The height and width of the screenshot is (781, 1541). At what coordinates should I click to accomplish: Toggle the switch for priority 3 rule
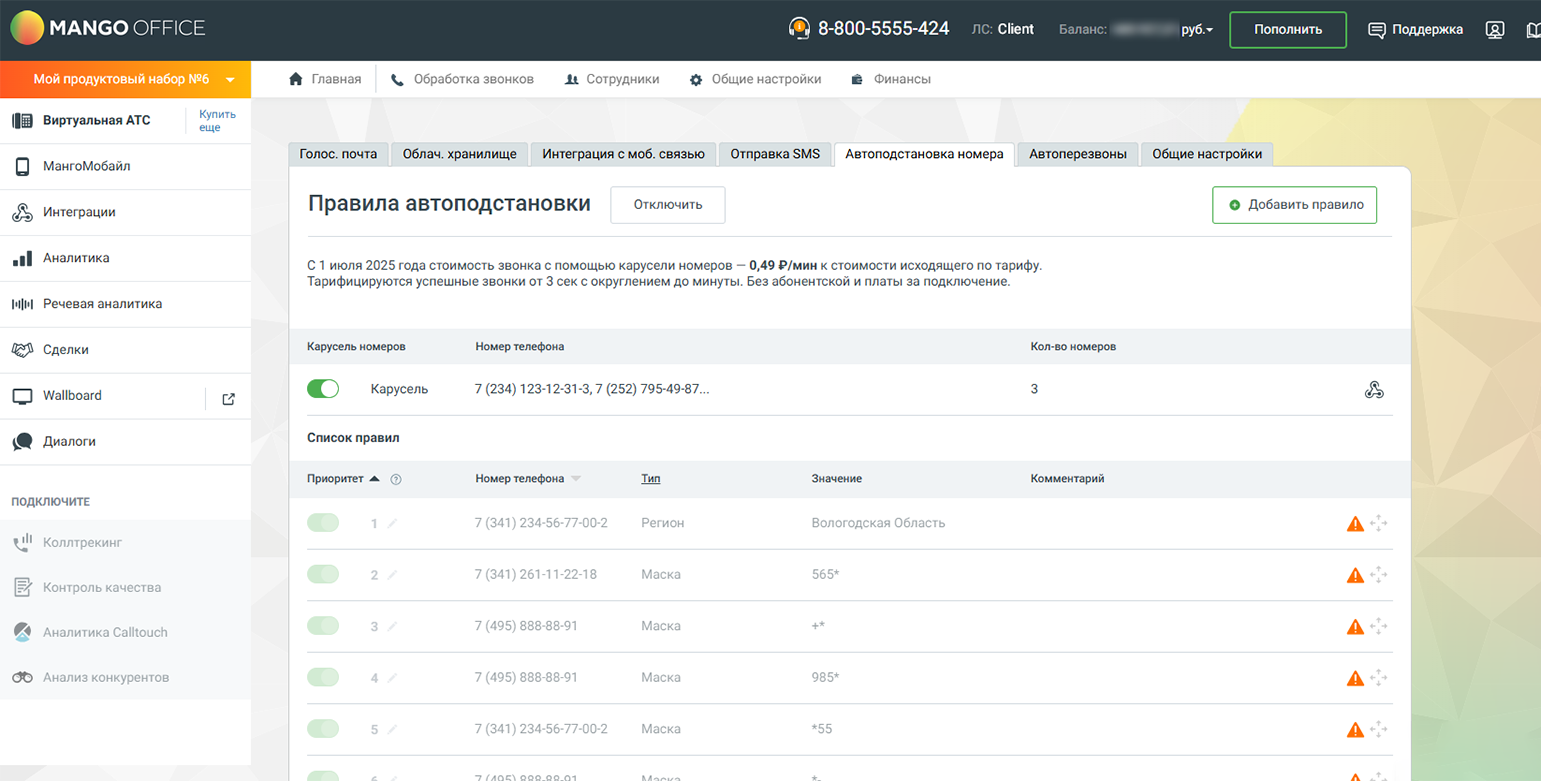pos(323,626)
